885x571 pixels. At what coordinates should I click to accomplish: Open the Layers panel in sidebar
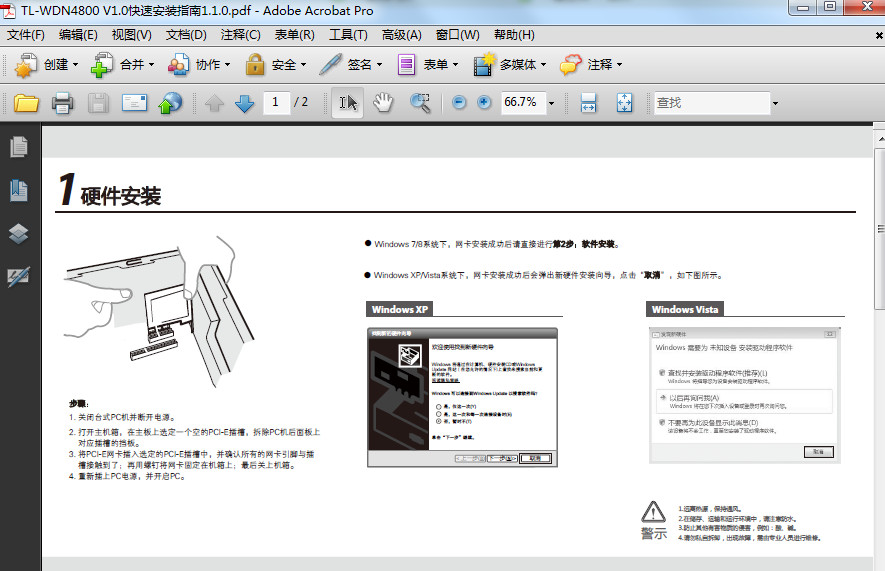pos(19,233)
